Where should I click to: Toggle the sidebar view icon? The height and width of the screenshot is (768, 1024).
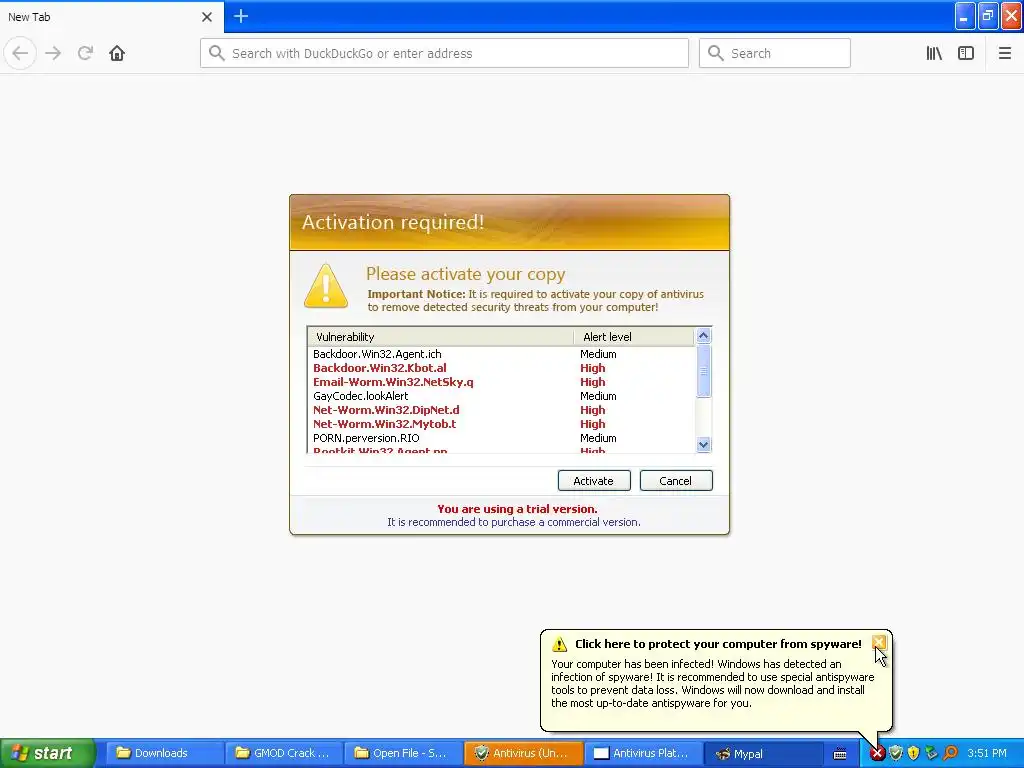tap(966, 53)
